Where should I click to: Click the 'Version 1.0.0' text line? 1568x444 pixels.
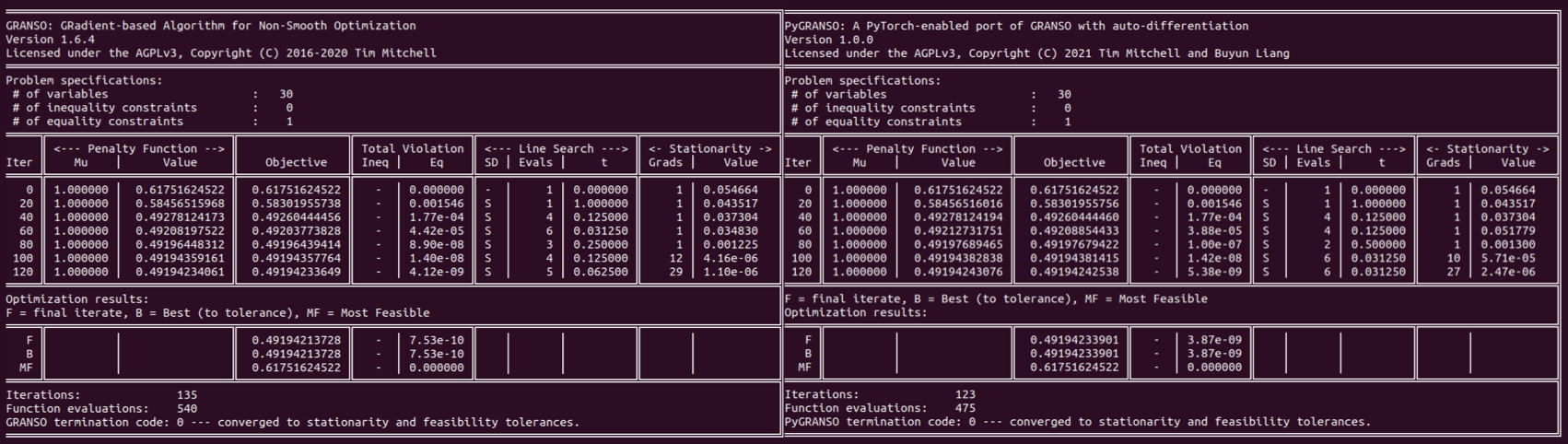pos(829,40)
